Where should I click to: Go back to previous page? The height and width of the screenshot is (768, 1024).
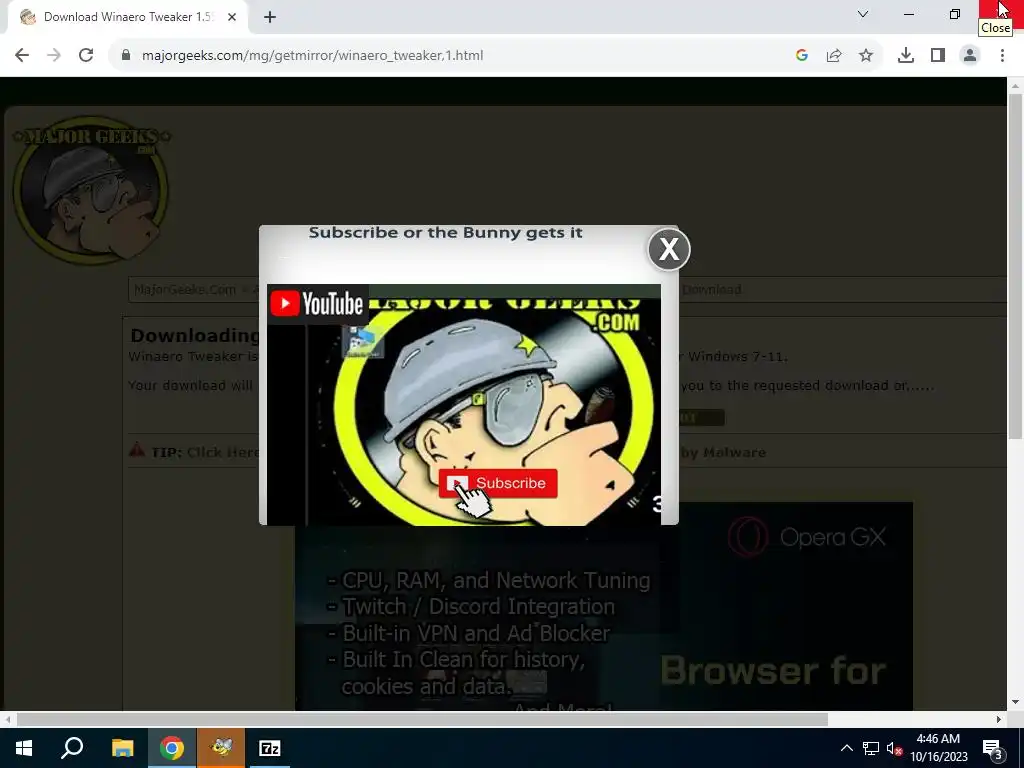coord(22,56)
